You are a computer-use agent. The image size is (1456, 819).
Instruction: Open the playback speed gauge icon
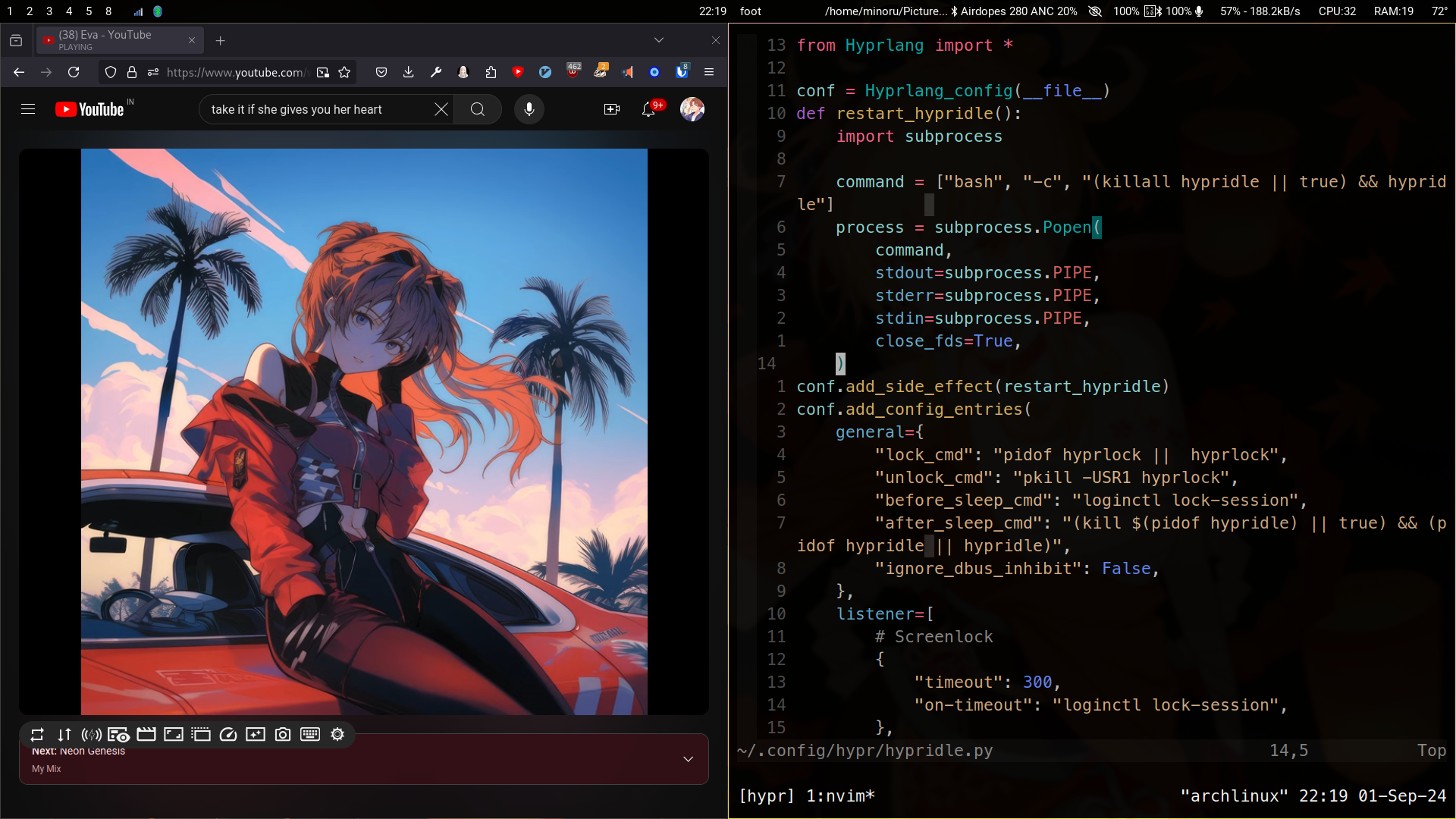(x=228, y=734)
